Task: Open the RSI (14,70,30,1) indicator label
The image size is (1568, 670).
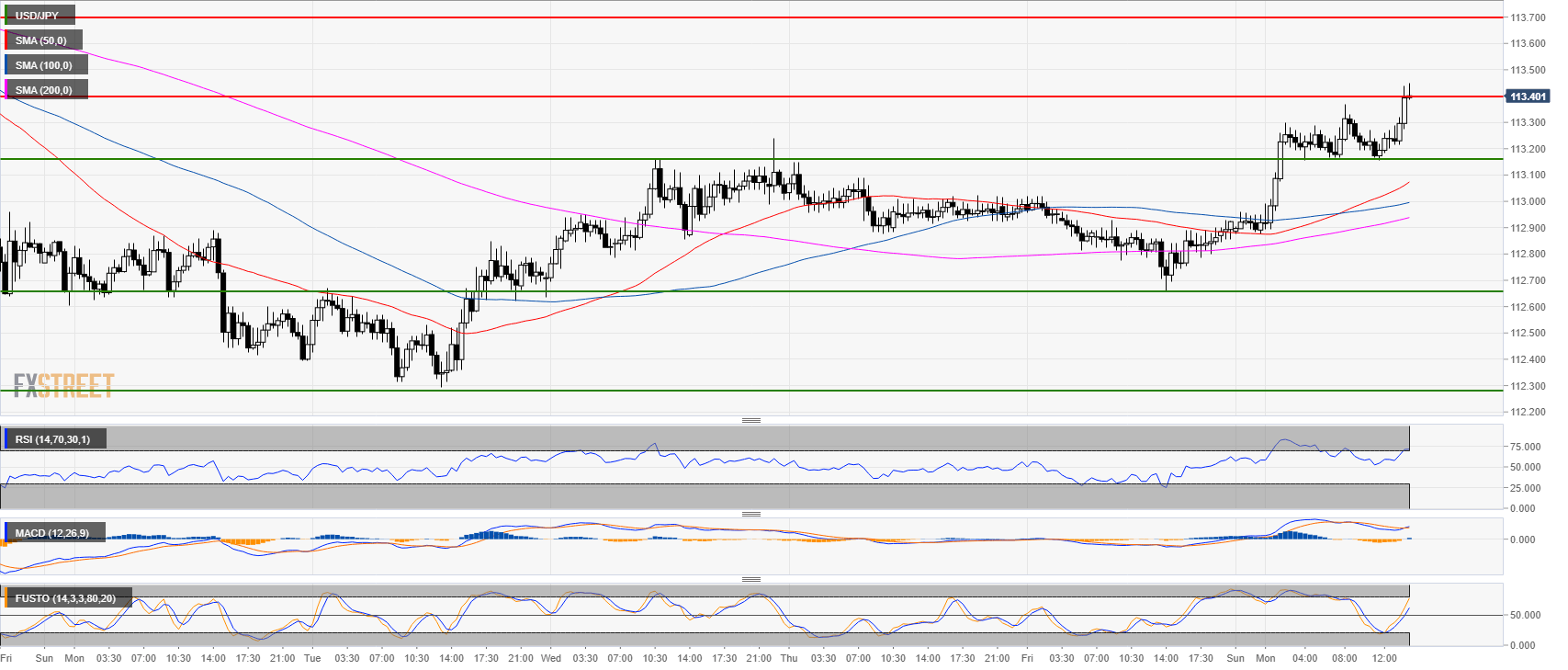Action: (x=52, y=439)
